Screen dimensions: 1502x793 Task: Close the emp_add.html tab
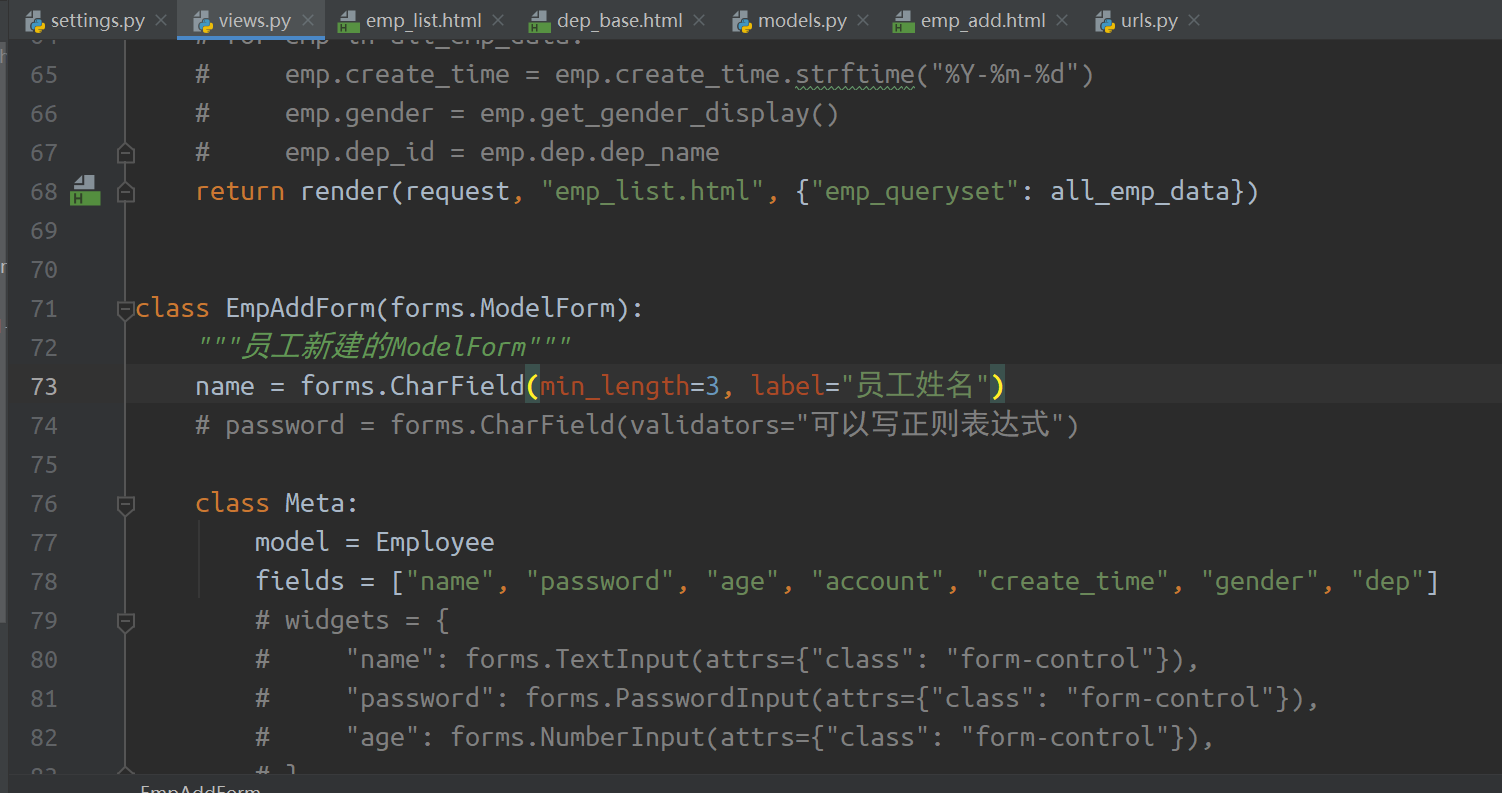pos(1061,20)
